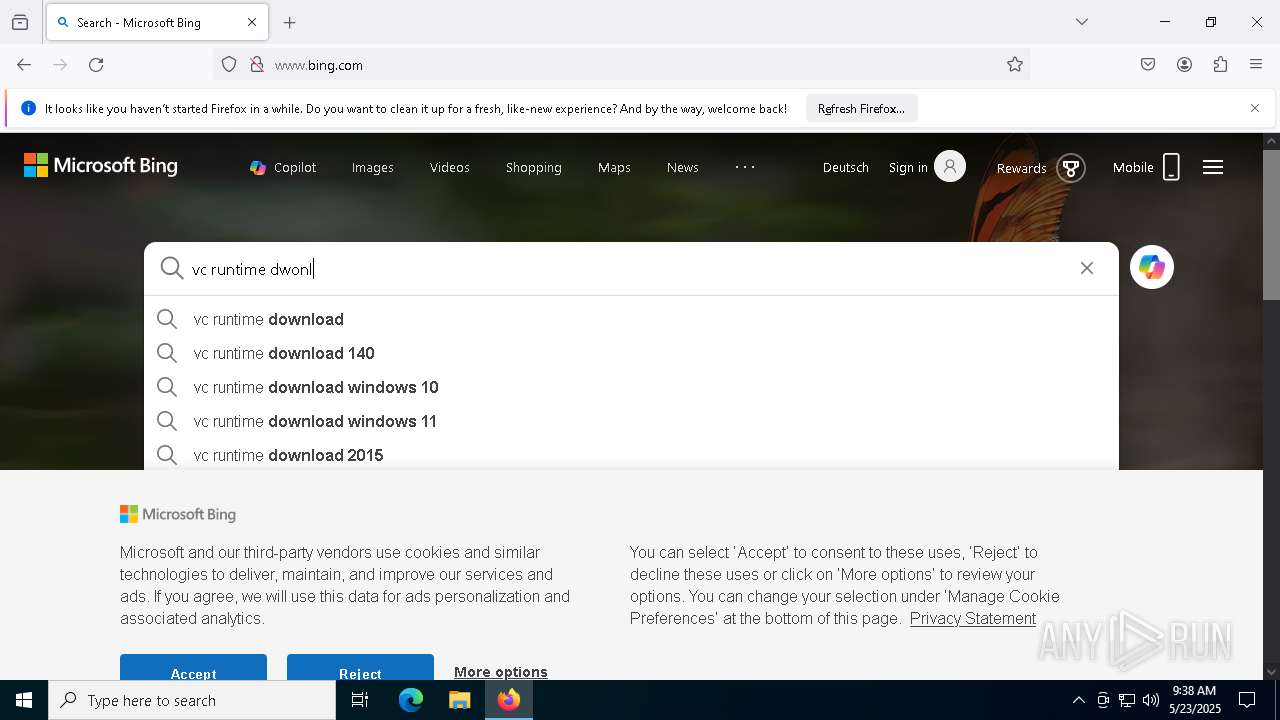The image size is (1280, 720).
Task: Open News search tab
Action: pos(683,168)
